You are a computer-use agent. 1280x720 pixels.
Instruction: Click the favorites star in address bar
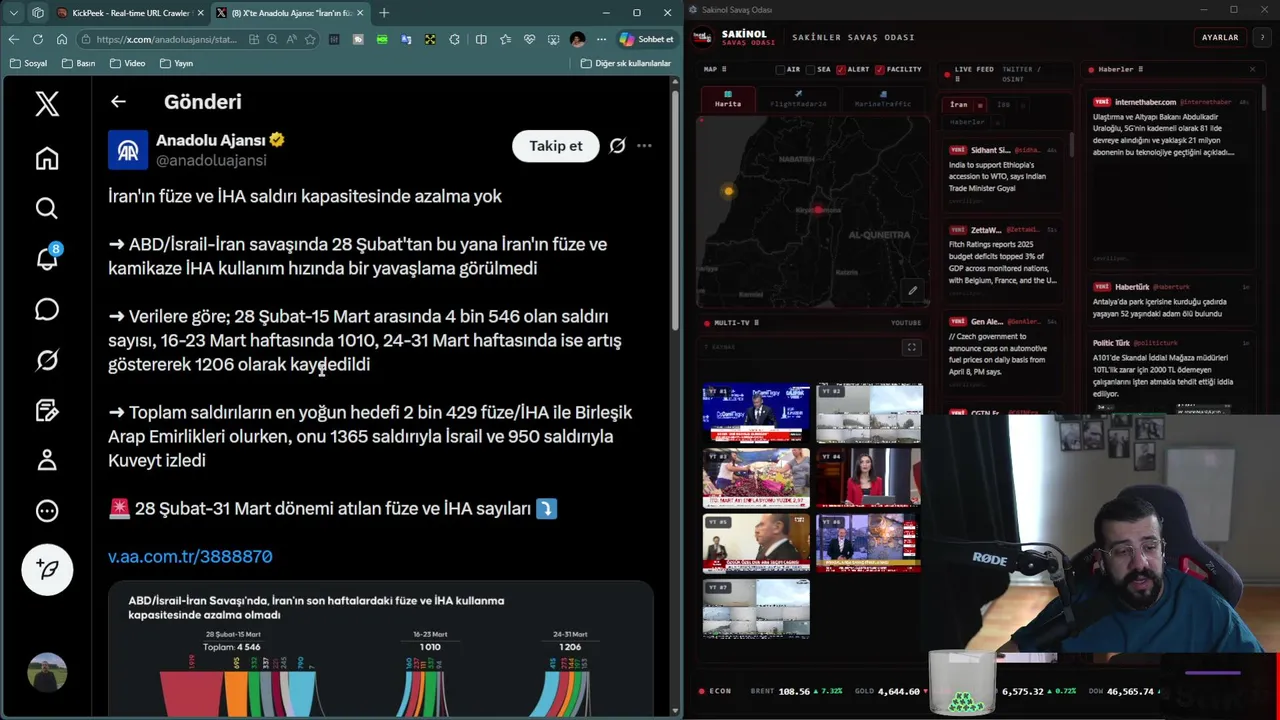pos(310,39)
